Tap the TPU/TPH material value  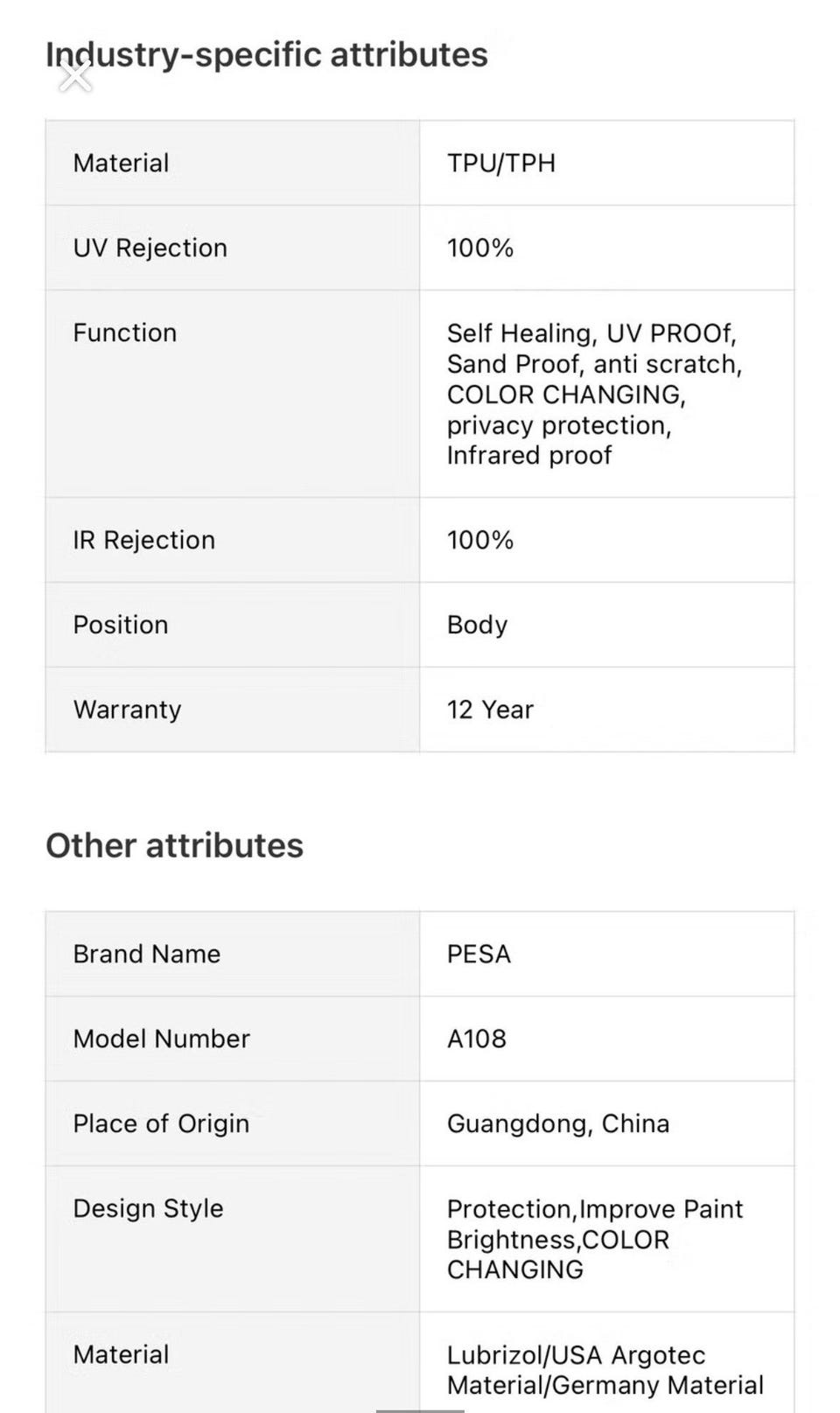(501, 164)
